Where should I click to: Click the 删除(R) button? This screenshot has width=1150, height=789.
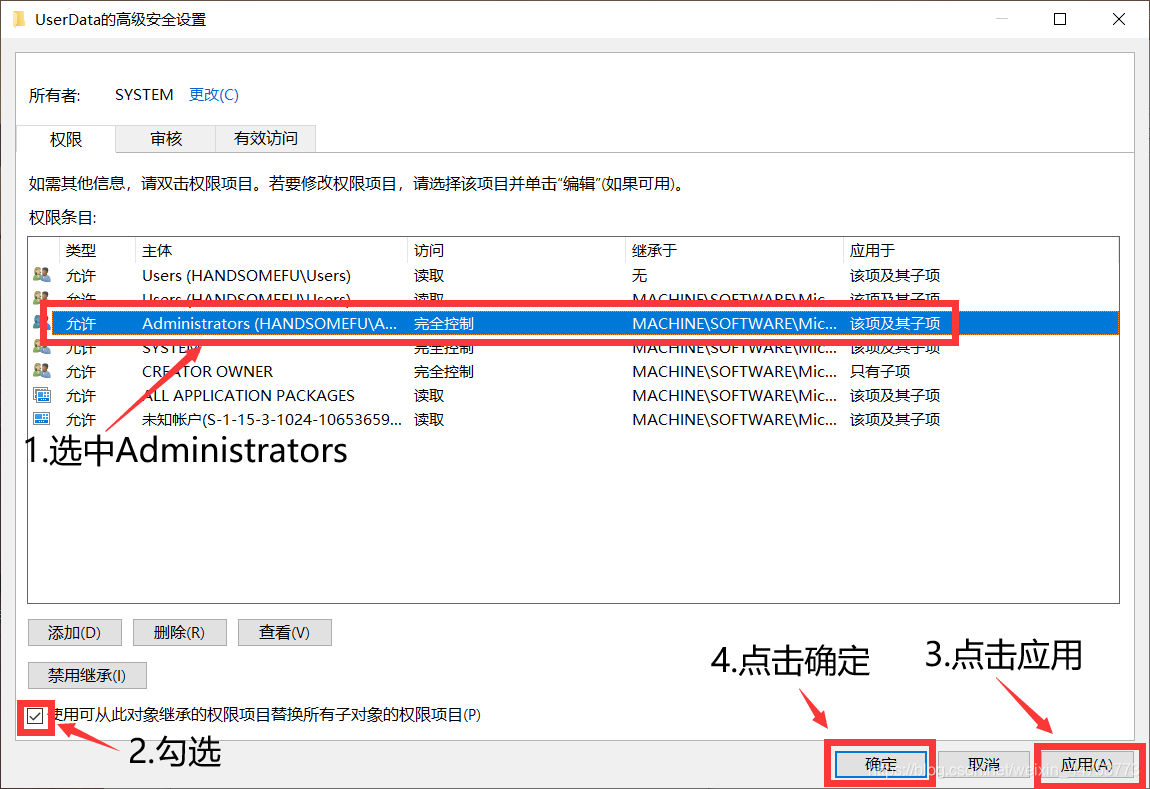pyautogui.click(x=179, y=632)
